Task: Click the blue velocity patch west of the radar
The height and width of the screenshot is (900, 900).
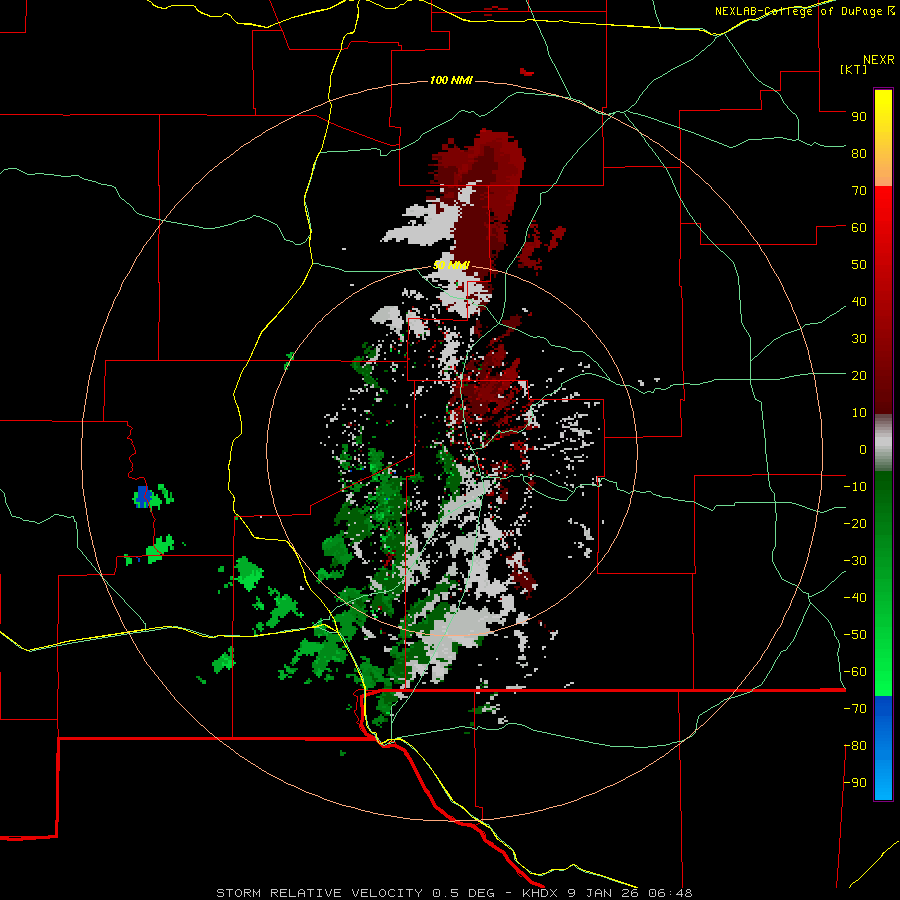Action: [x=143, y=495]
